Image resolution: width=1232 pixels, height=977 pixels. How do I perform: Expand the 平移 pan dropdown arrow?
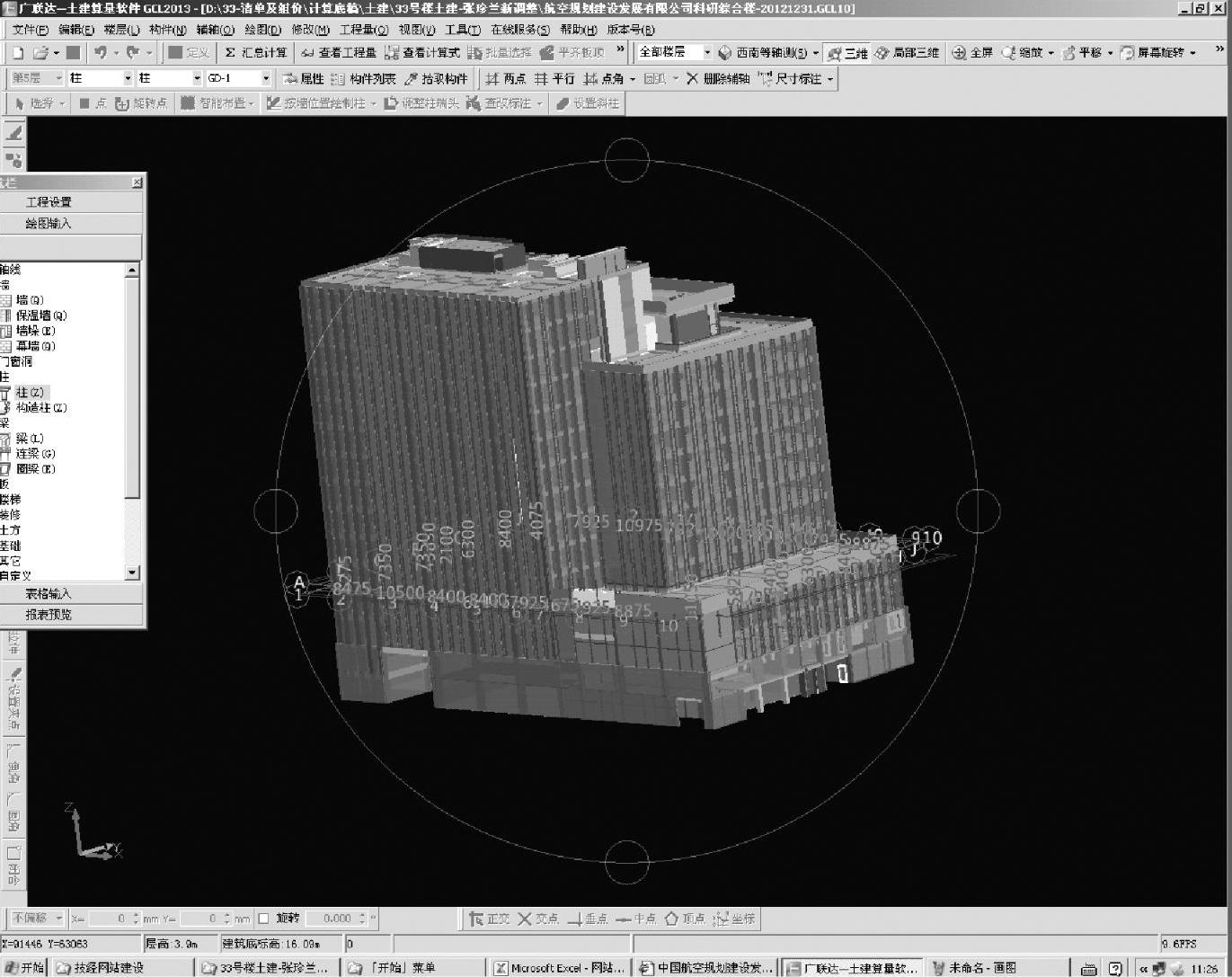pos(1110,53)
